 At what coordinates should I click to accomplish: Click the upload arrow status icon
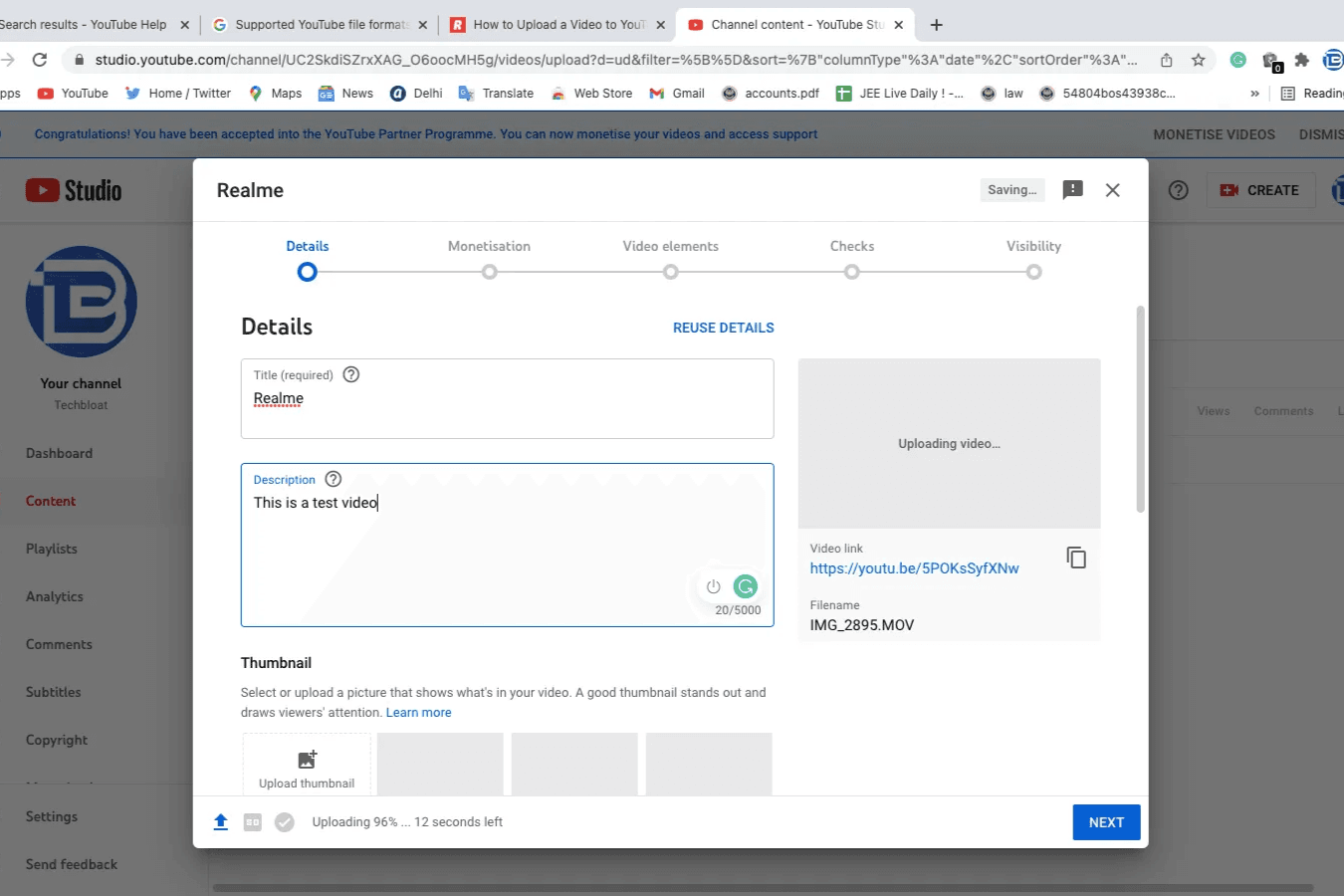[221, 822]
